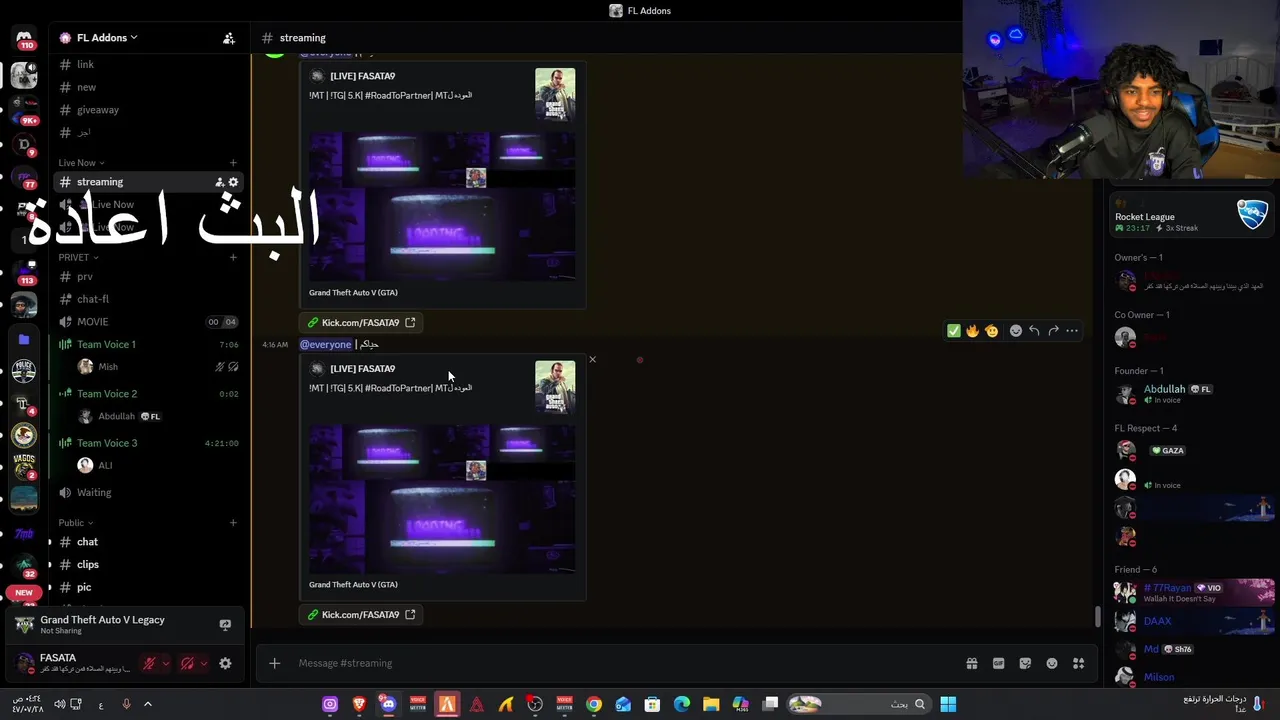The image size is (1280, 720).
Task: Reply to the hovered message
Action: click(x=1034, y=331)
